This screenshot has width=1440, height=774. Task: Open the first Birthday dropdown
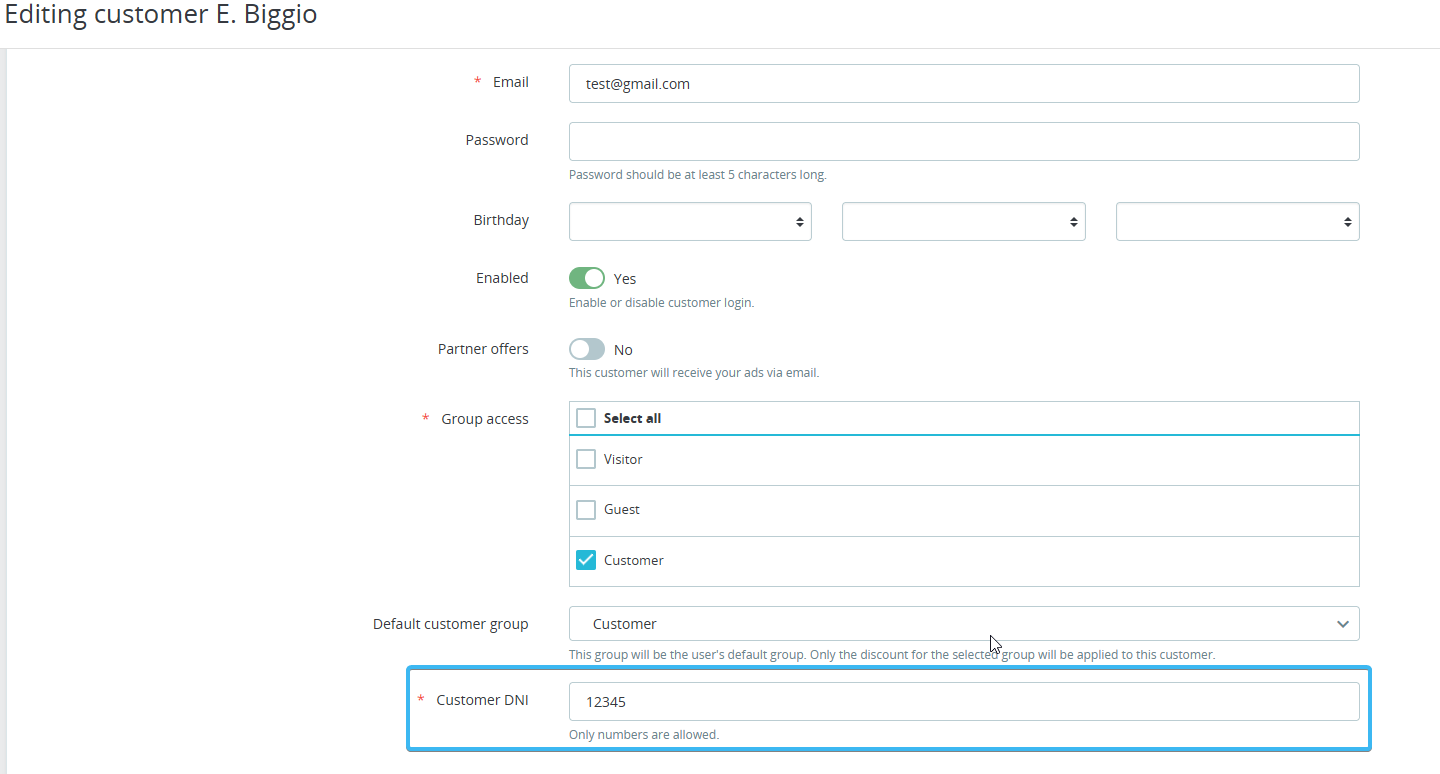690,222
